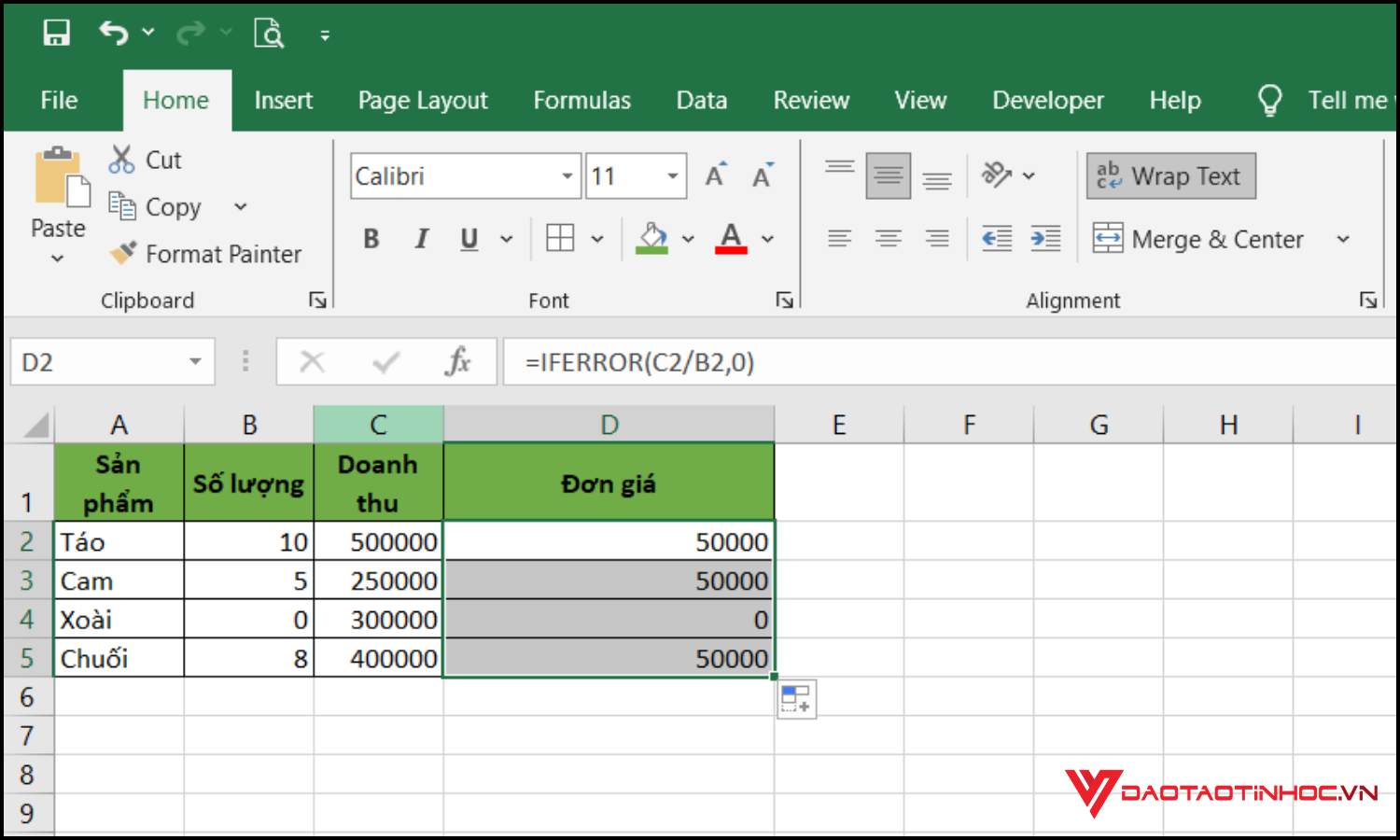Open the Fill Color dropdown arrow

pyautogui.click(x=688, y=238)
